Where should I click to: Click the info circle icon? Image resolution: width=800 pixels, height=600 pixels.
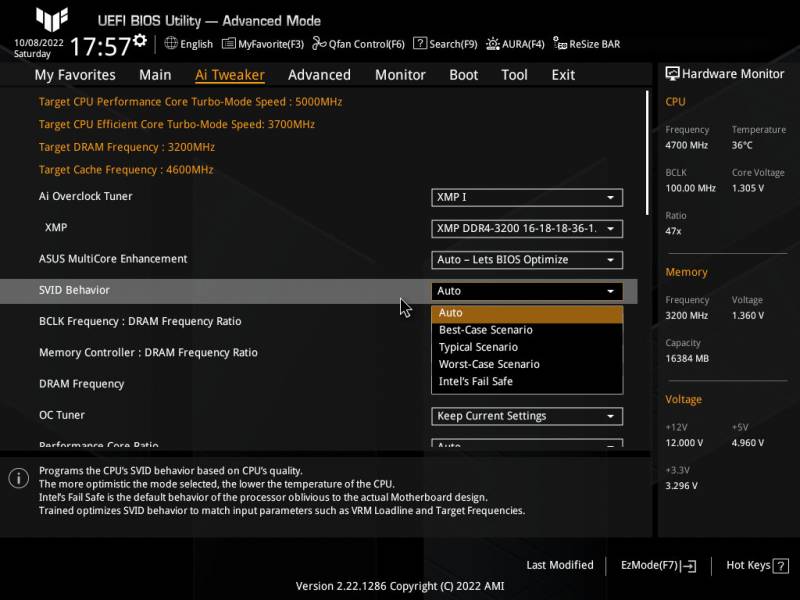click(x=19, y=478)
